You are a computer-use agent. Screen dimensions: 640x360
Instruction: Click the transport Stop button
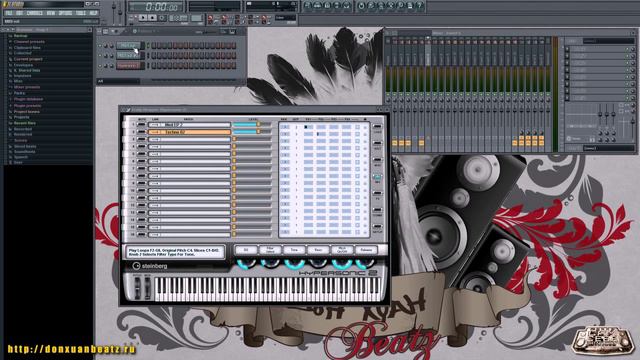click(x=152, y=18)
